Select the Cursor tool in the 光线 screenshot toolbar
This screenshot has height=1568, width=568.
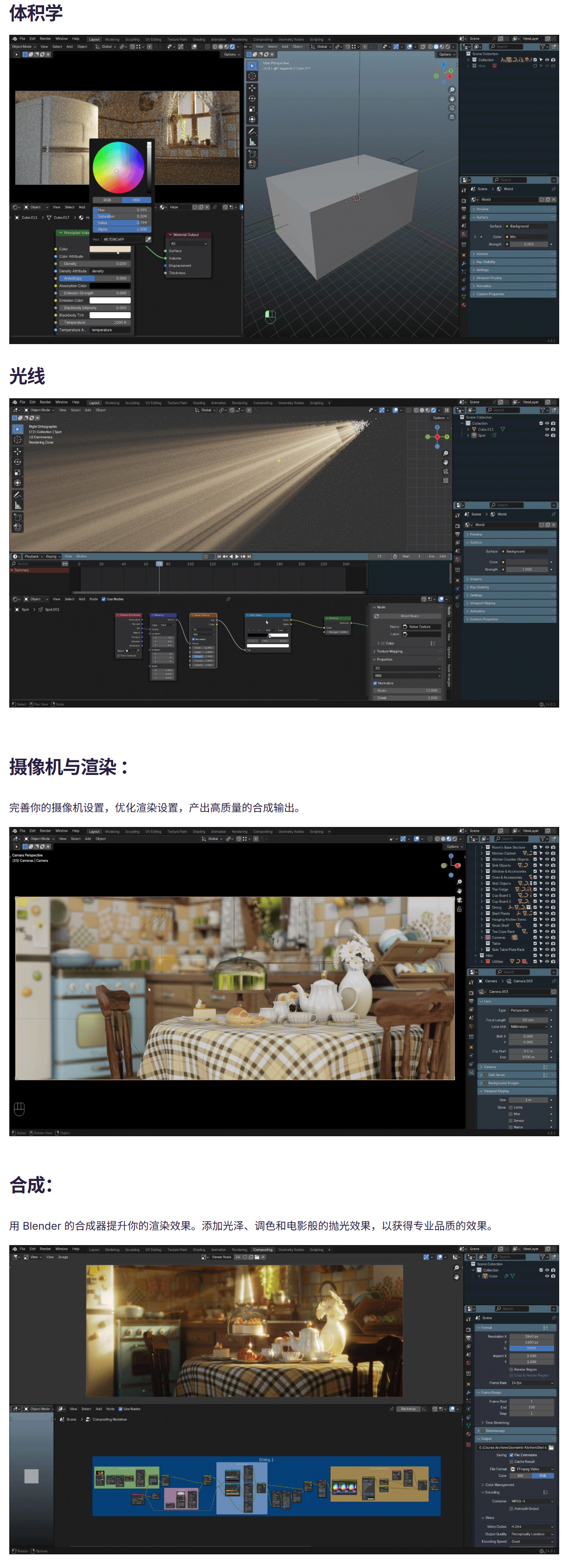click(x=17, y=440)
